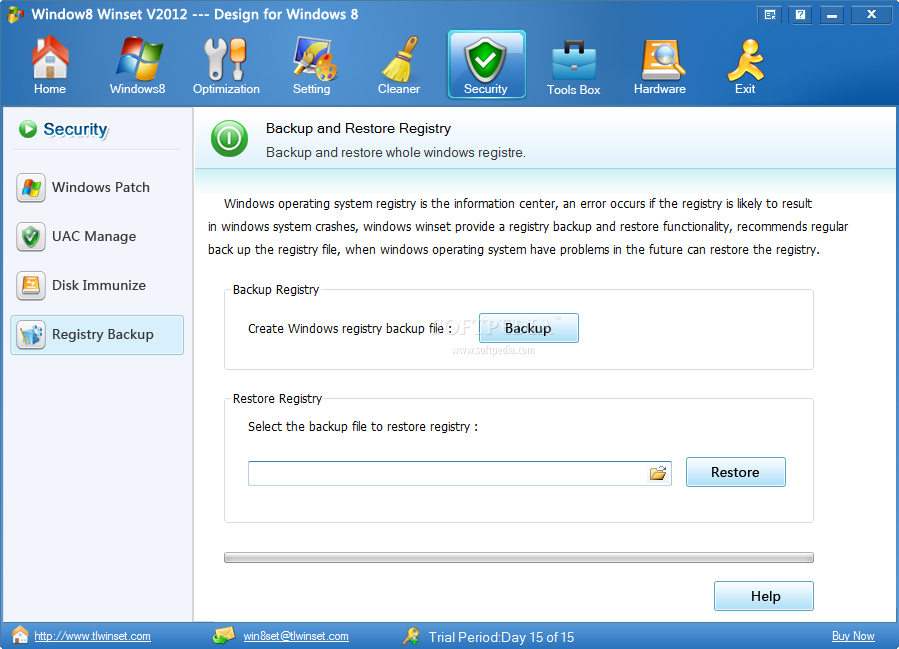This screenshot has height=649, width=899.
Task: Open the Home section
Action: pyautogui.click(x=50, y=65)
